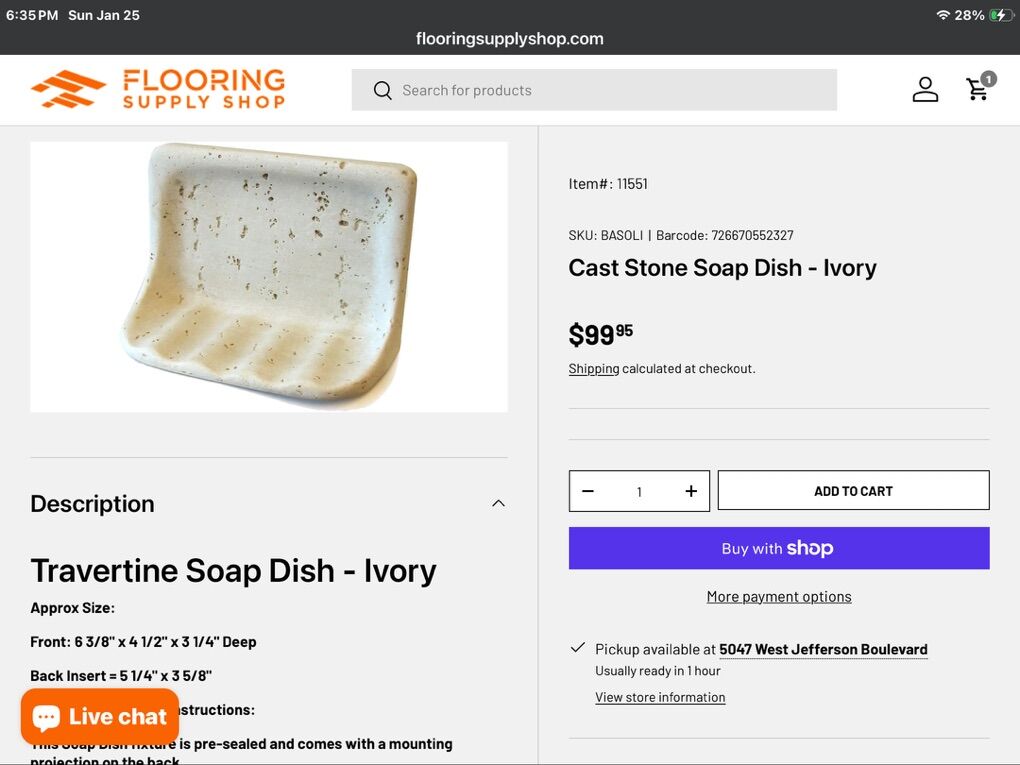
Task: Open More payment options link
Action: pos(779,597)
